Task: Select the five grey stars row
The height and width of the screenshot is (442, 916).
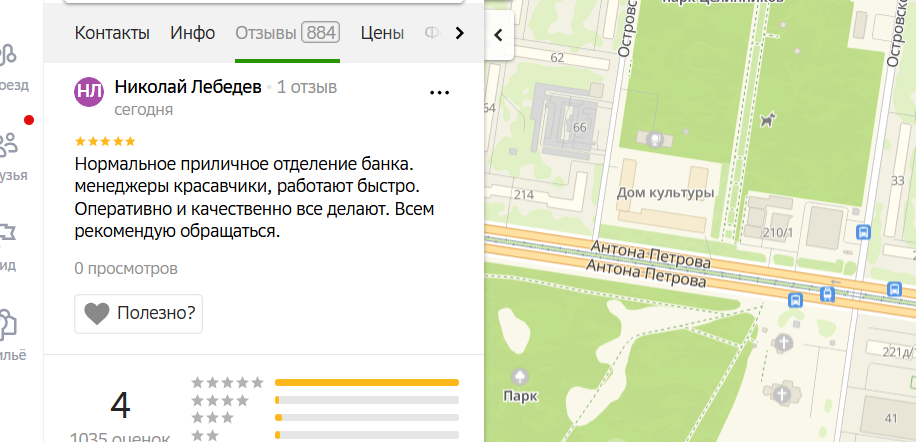Action: click(228, 383)
